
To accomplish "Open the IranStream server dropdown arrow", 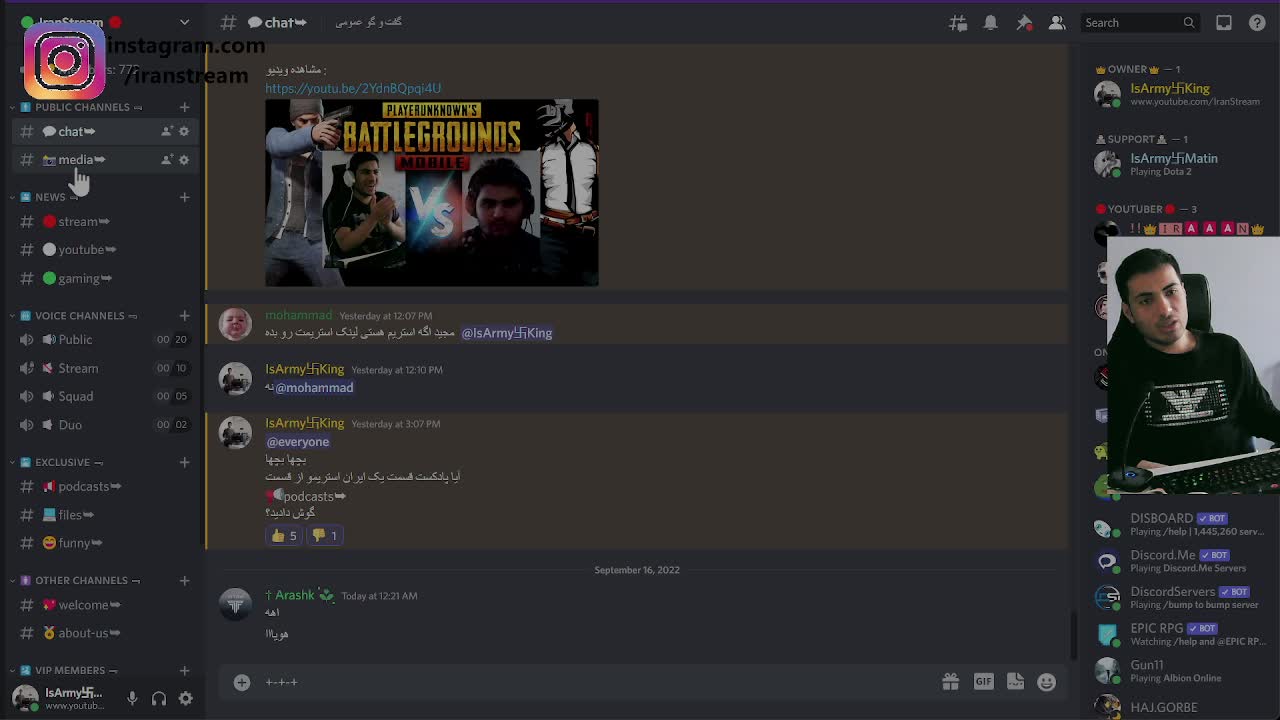I will pos(184,22).
